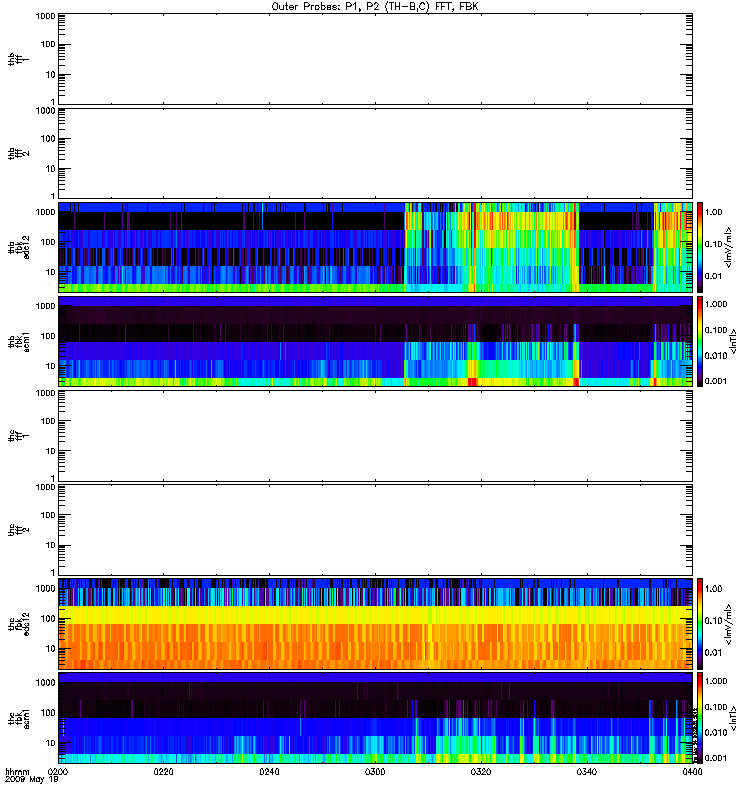
Task: Click the <|mV/m|> unit label beside thc edc12 color bar
Action: click(x=729, y=624)
